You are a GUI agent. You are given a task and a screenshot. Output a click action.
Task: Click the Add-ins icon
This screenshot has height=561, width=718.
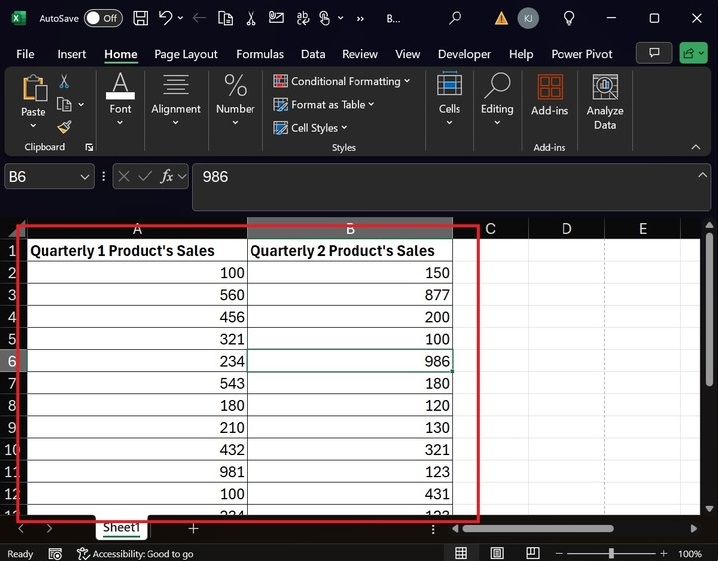(549, 95)
